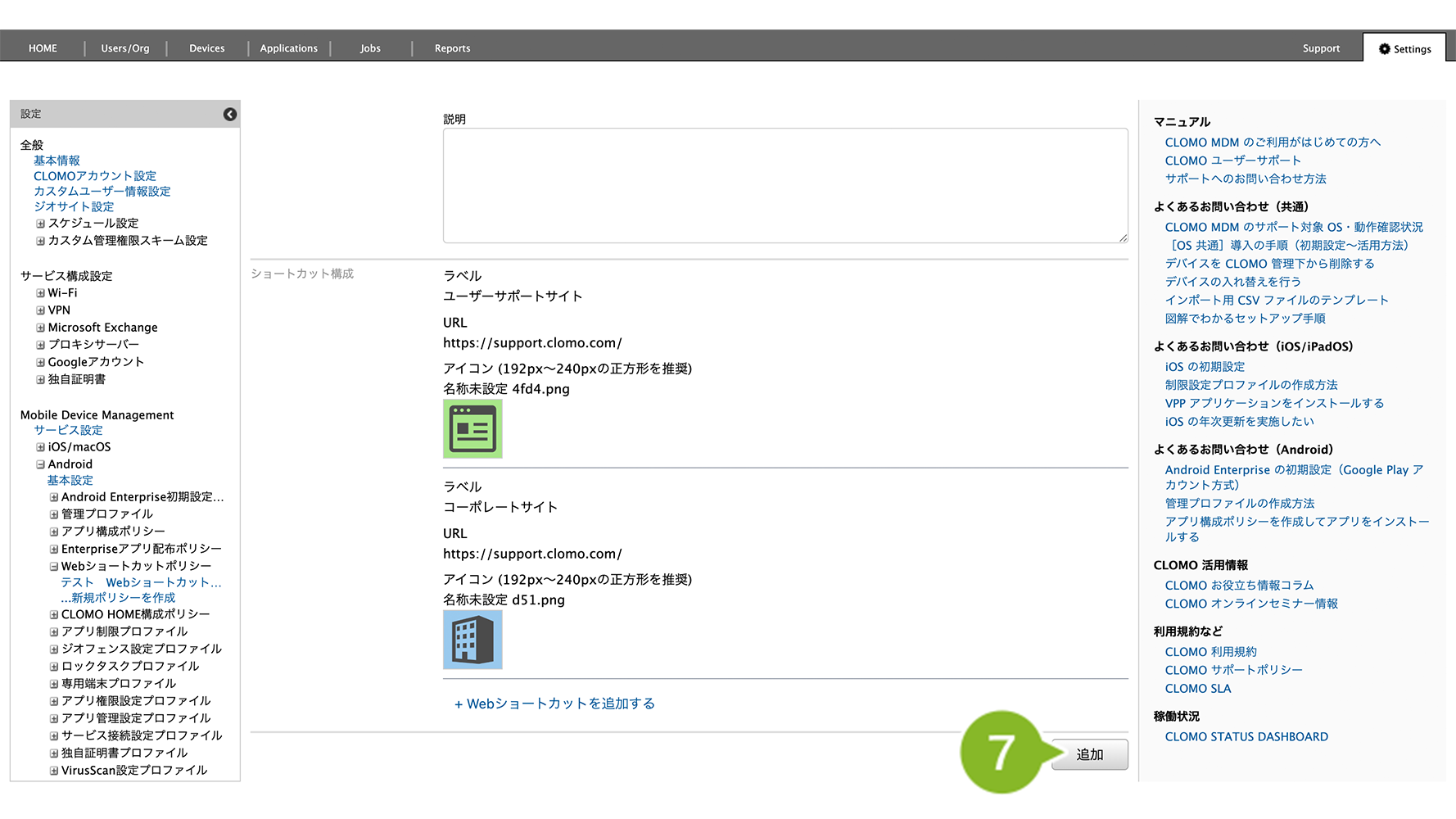Click inside the 説明 text area
This screenshot has width=1456, height=819.
point(785,185)
